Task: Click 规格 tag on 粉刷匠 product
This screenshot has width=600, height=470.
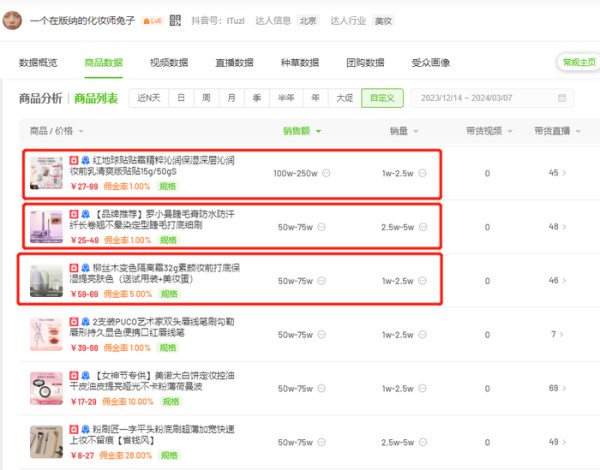Action: pyautogui.click(x=169, y=455)
